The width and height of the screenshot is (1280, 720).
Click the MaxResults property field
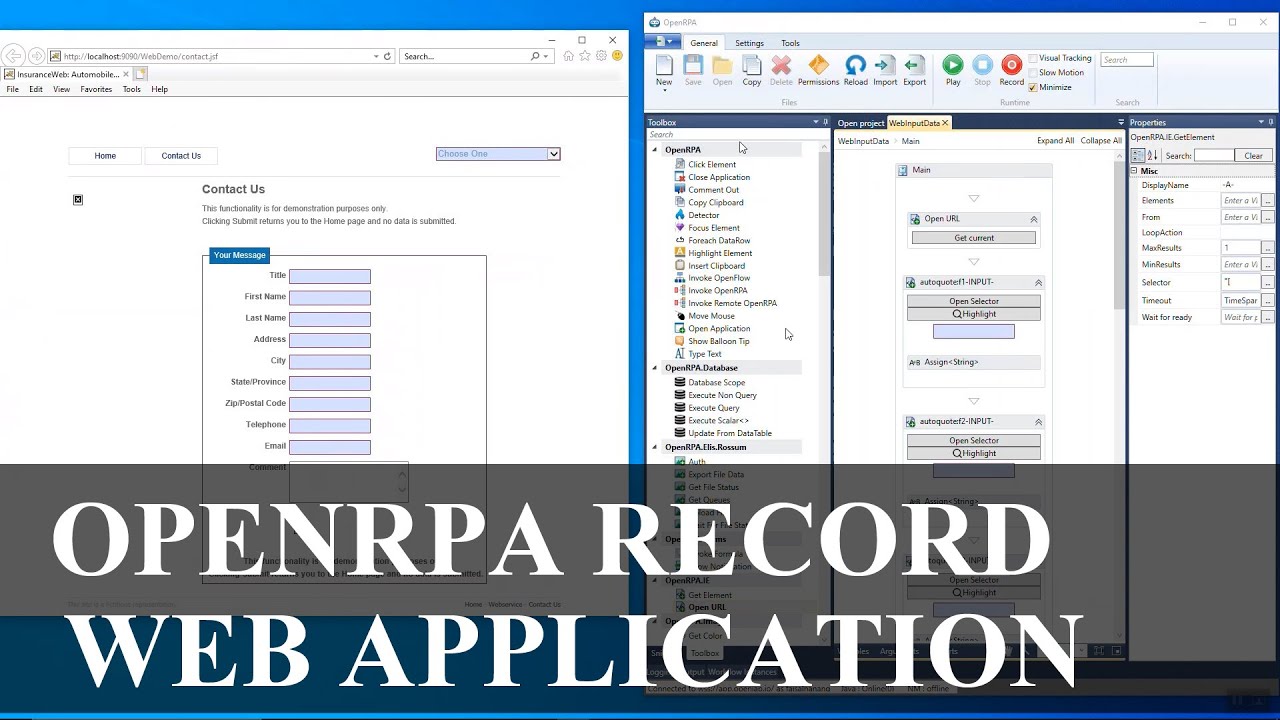[x=1241, y=248]
